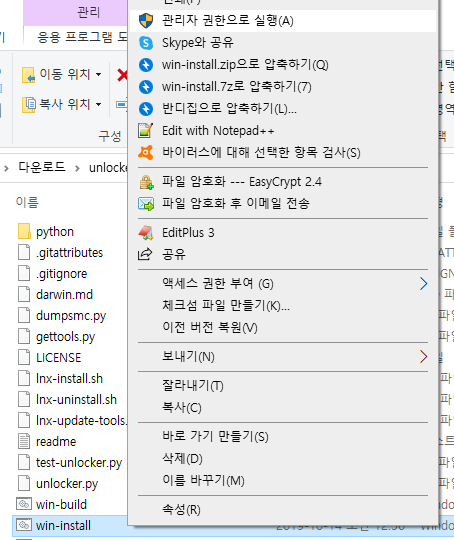The image size is (454, 540).
Task: Click the Avast orange icon
Action: click(x=146, y=153)
